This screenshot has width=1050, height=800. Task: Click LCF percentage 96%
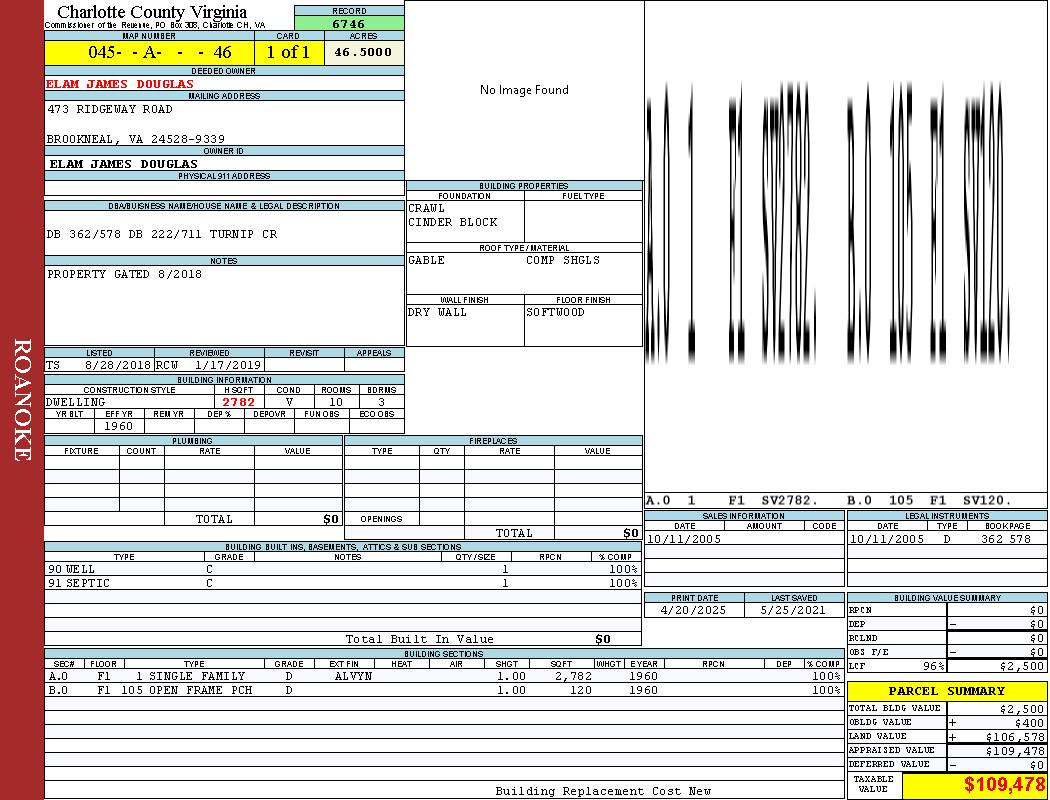tap(933, 667)
